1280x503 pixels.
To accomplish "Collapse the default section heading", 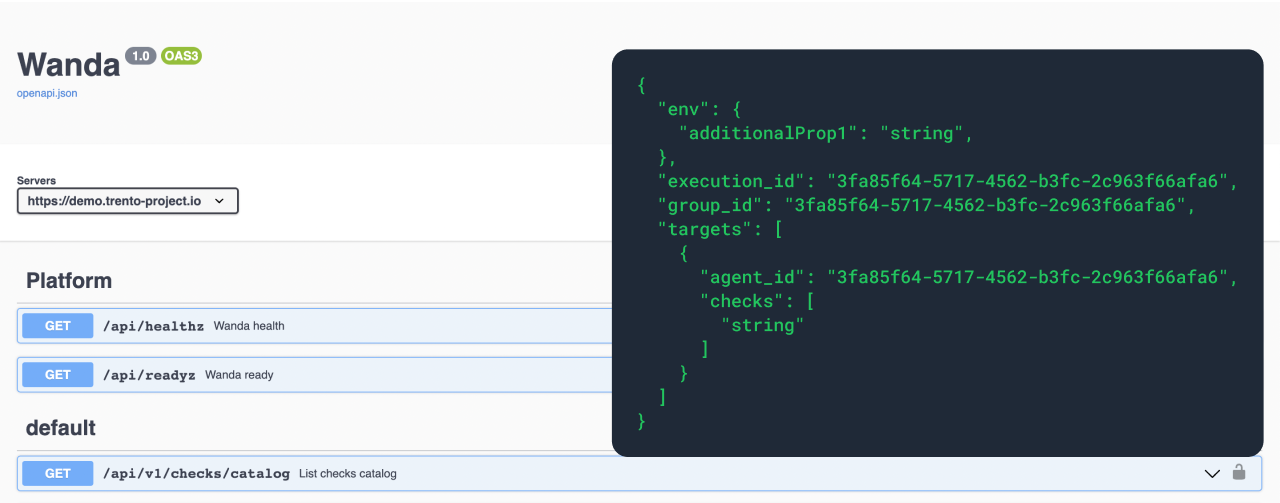I will 61,428.
